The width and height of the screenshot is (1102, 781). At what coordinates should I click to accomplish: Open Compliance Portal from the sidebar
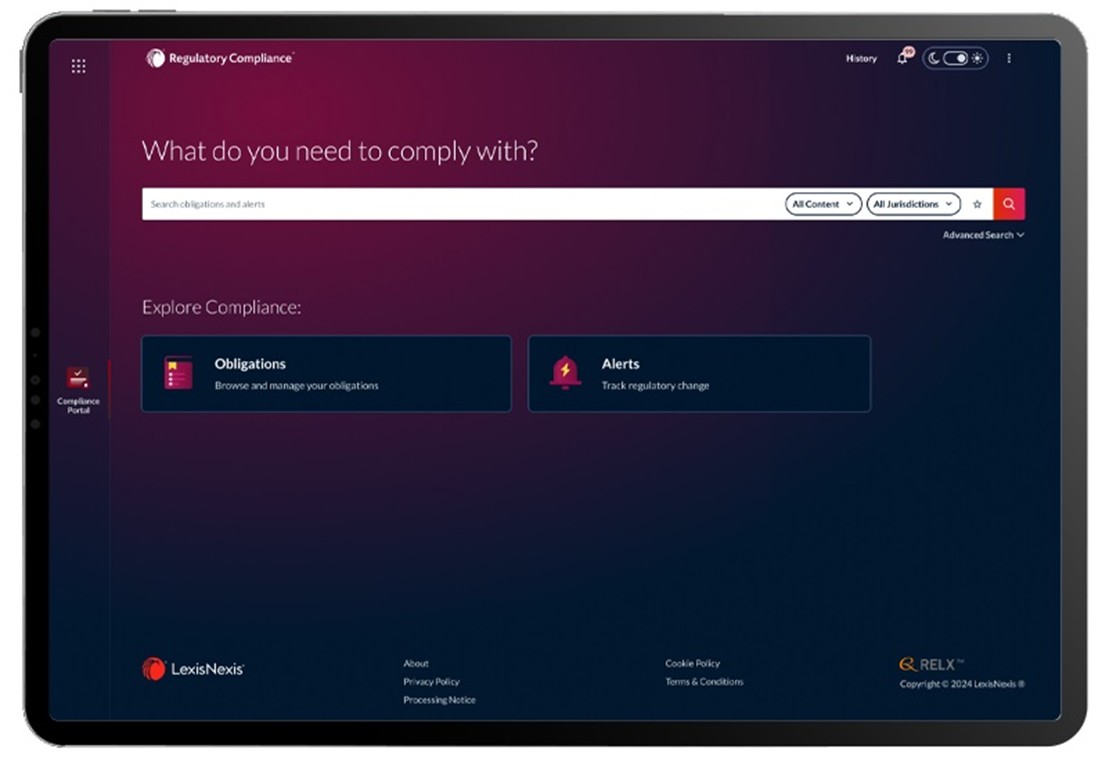(x=78, y=389)
